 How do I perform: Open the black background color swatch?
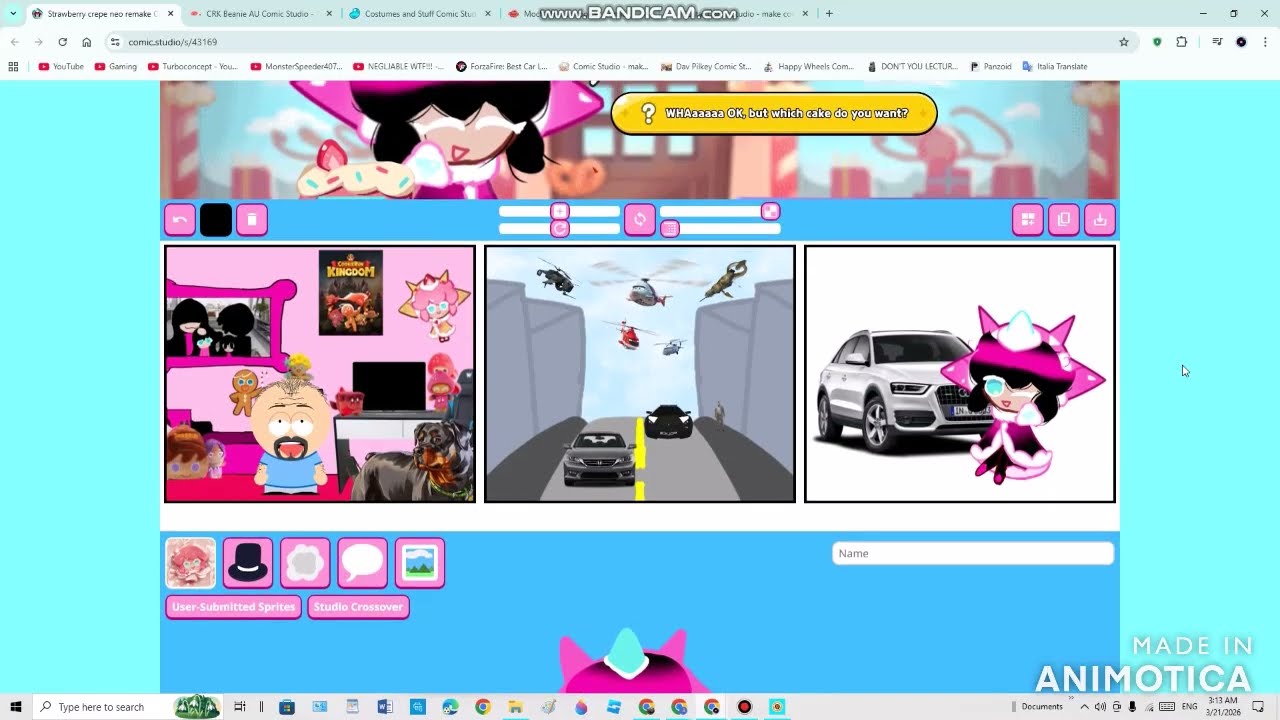tap(216, 220)
